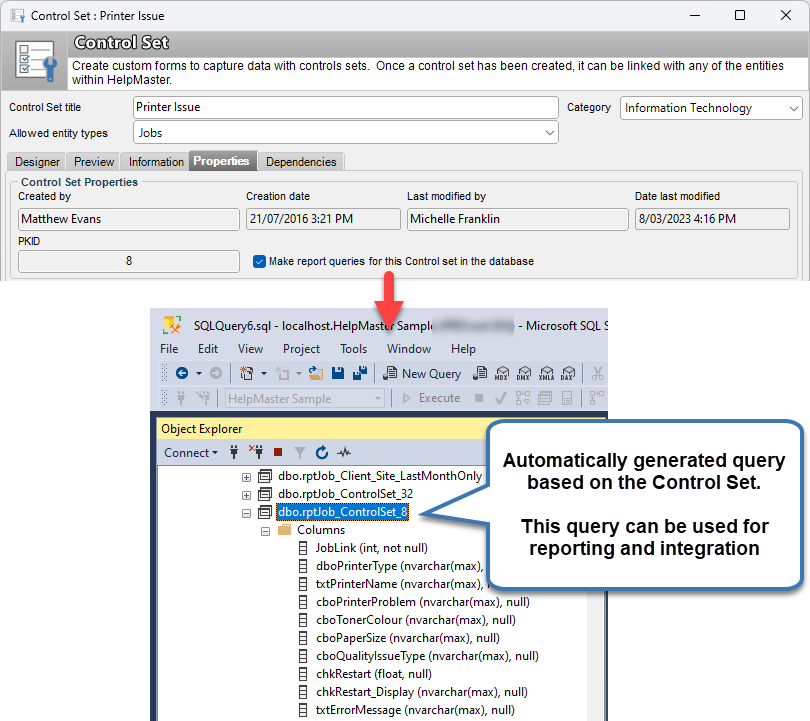Click the Query Options window icon

coord(545,398)
